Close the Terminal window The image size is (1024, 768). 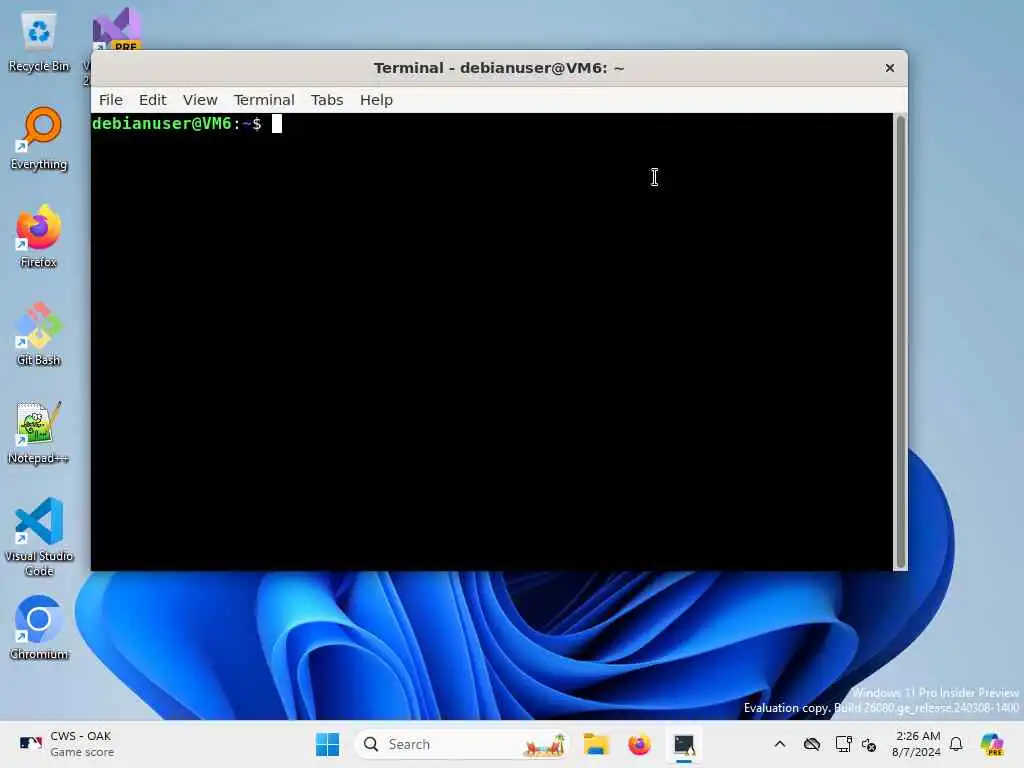(x=889, y=68)
